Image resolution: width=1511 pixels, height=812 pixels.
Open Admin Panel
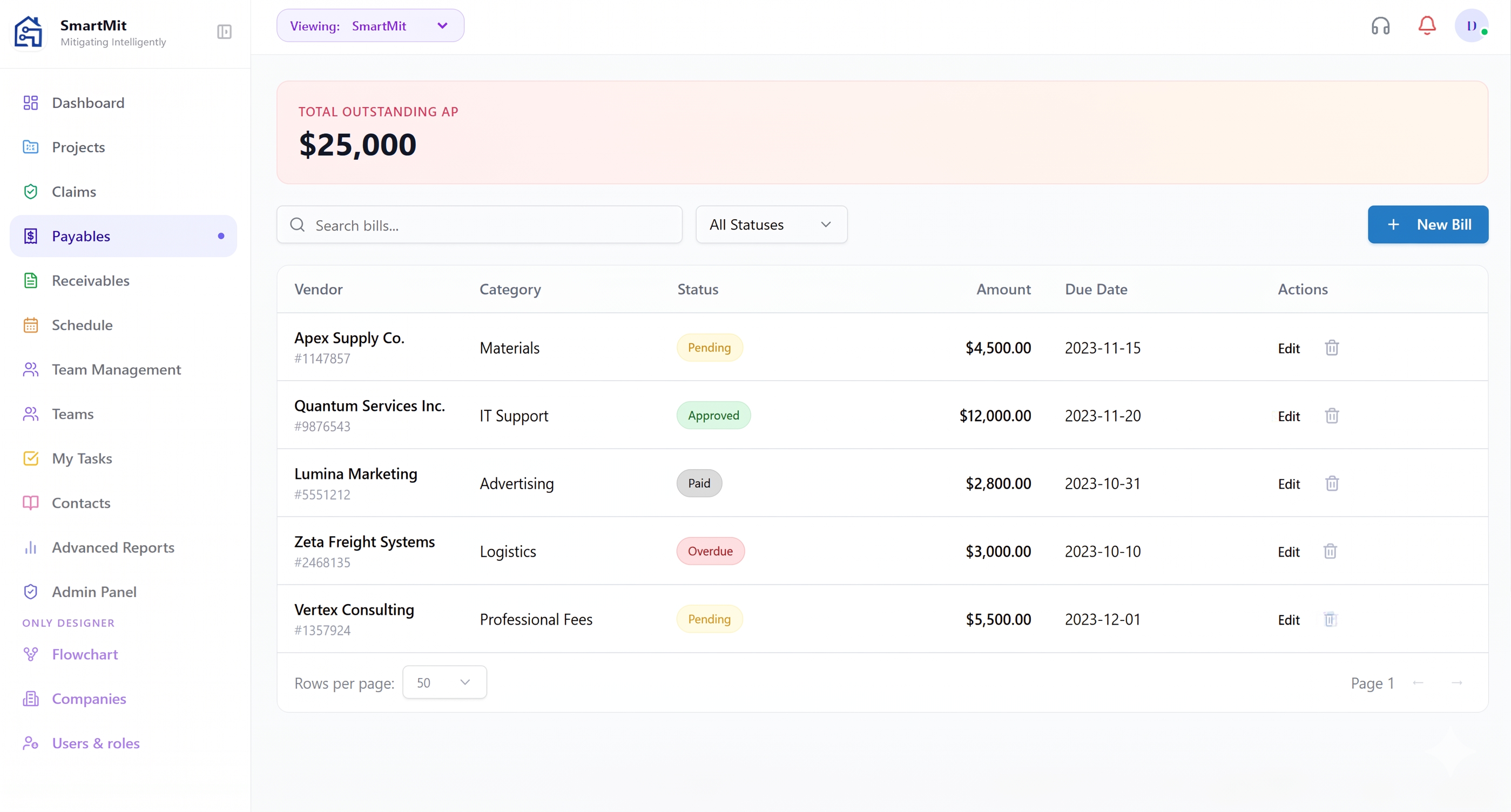tap(123, 592)
